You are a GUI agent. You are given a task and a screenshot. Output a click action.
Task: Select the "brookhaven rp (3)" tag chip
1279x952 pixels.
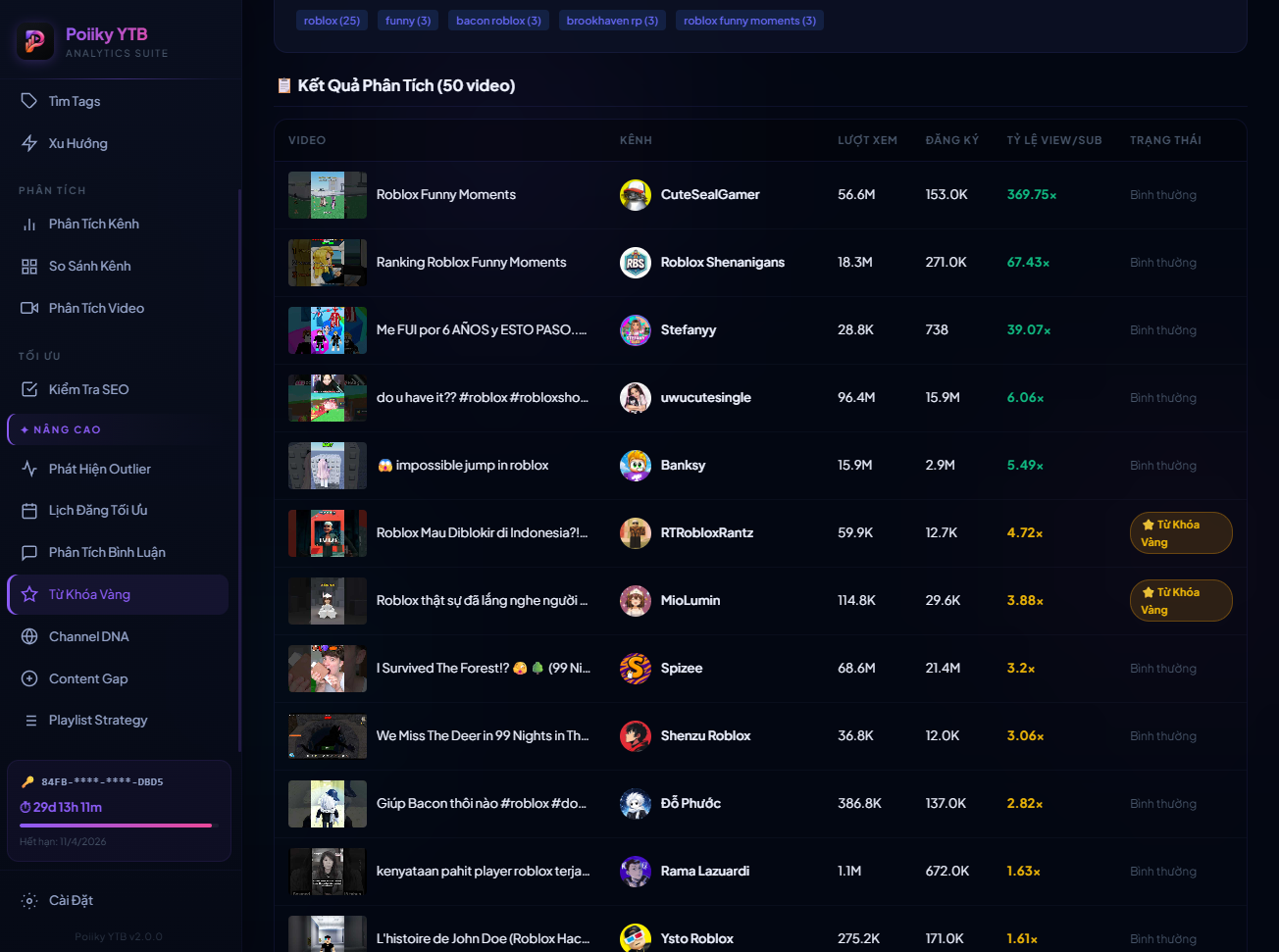pyautogui.click(x=612, y=21)
